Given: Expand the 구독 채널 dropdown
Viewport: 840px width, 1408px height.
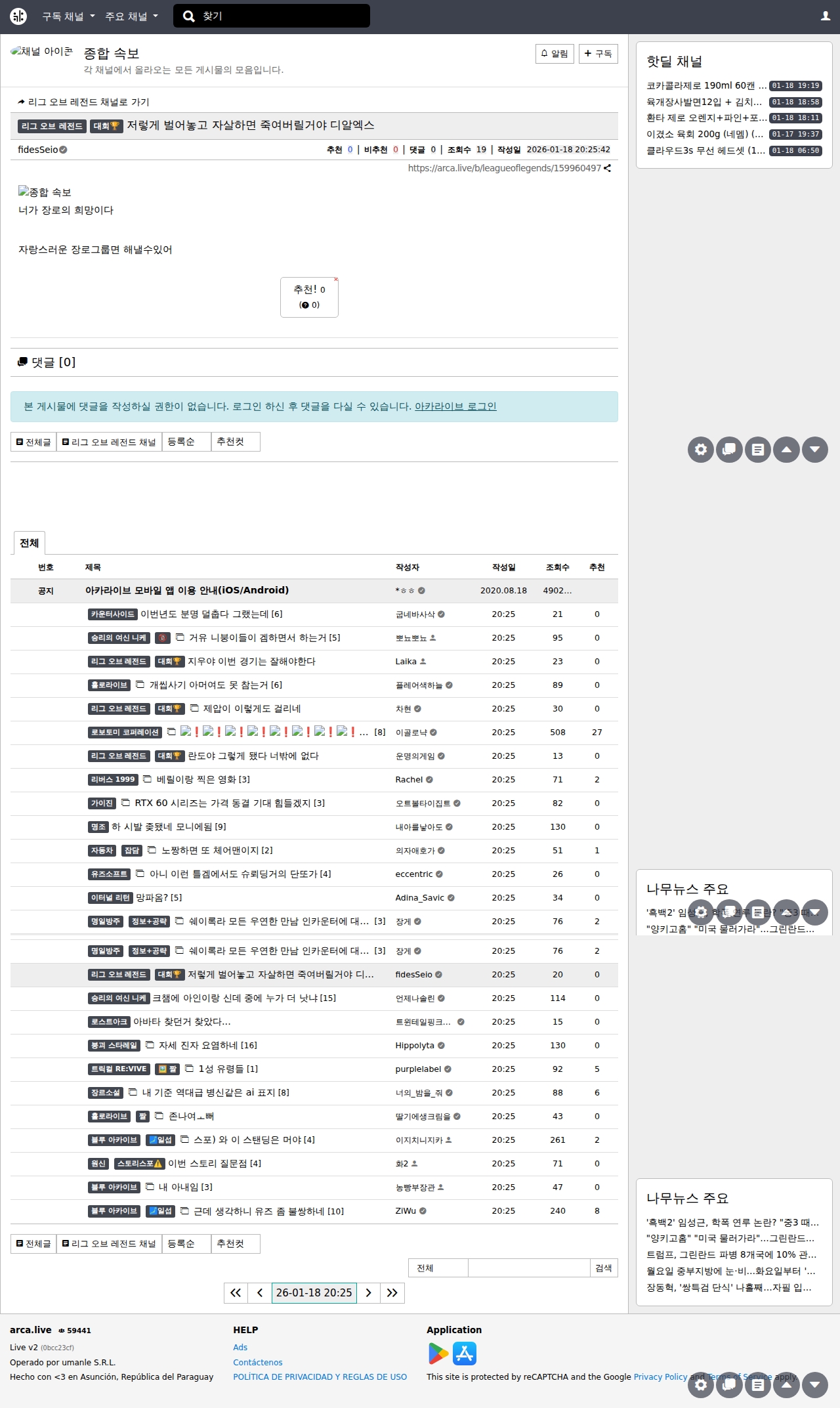Looking at the screenshot, I should (x=69, y=16).
